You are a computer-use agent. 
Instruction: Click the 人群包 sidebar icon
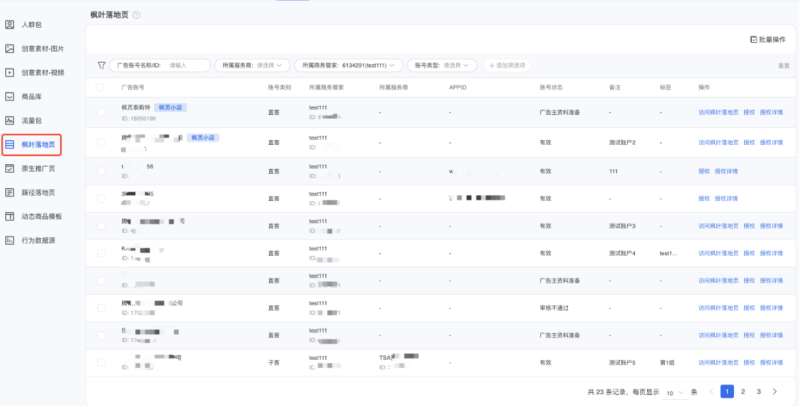click(x=10, y=24)
